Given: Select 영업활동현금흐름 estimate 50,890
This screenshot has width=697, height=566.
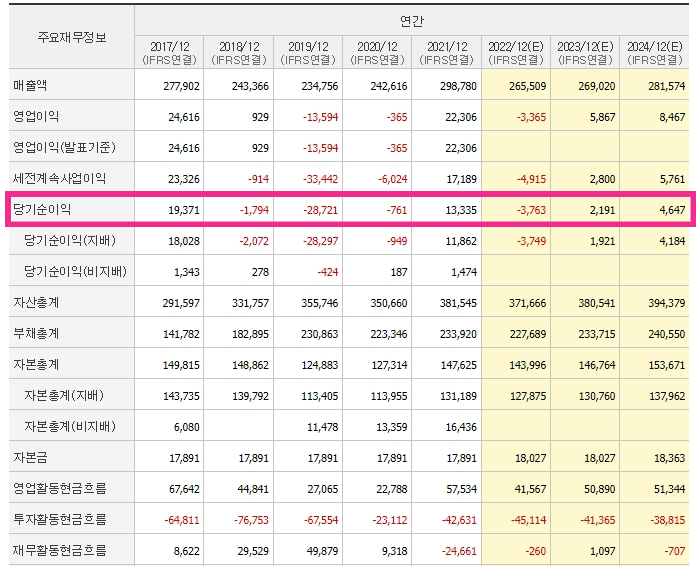Looking at the screenshot, I should point(600,489).
